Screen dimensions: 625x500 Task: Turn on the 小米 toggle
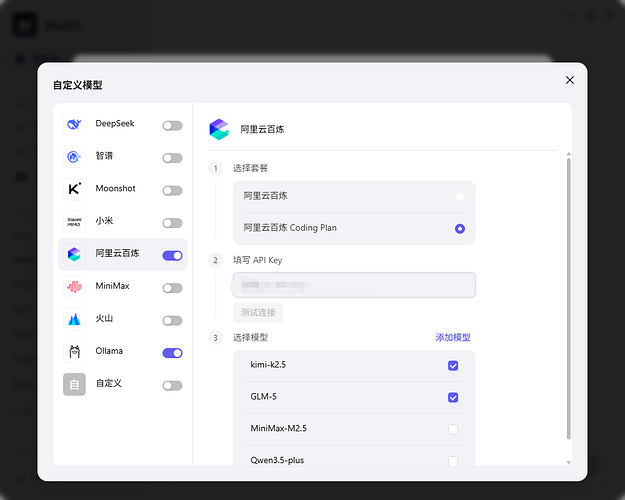[172, 223]
